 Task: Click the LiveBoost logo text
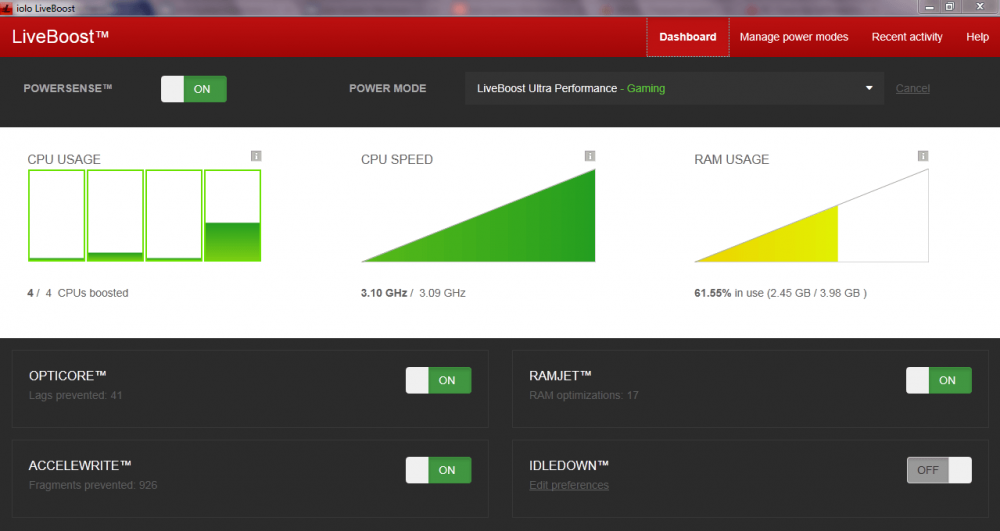click(60, 37)
